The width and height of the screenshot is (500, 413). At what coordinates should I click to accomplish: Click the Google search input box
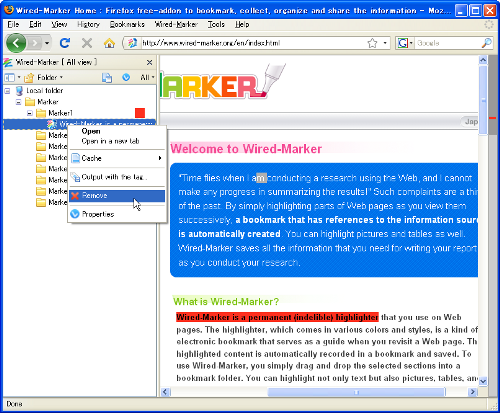pos(447,43)
